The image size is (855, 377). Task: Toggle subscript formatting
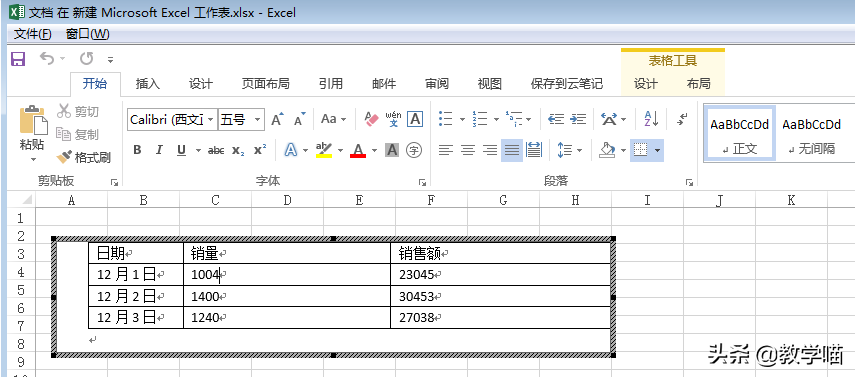[x=238, y=150]
